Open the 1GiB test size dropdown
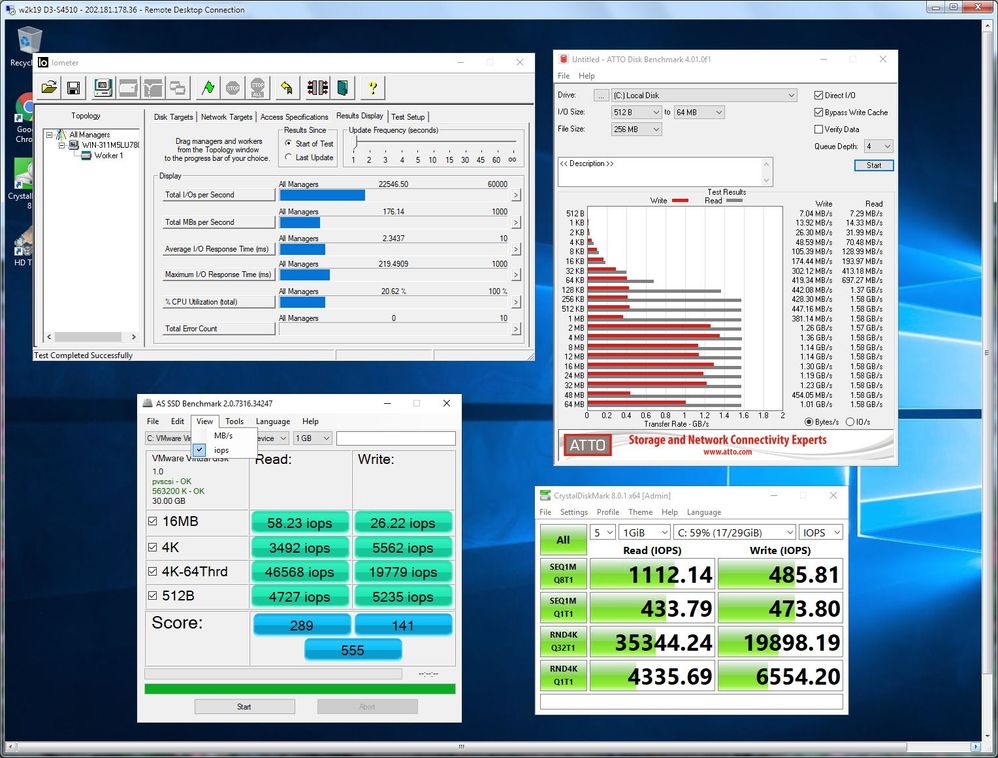998x758 pixels. coord(645,533)
